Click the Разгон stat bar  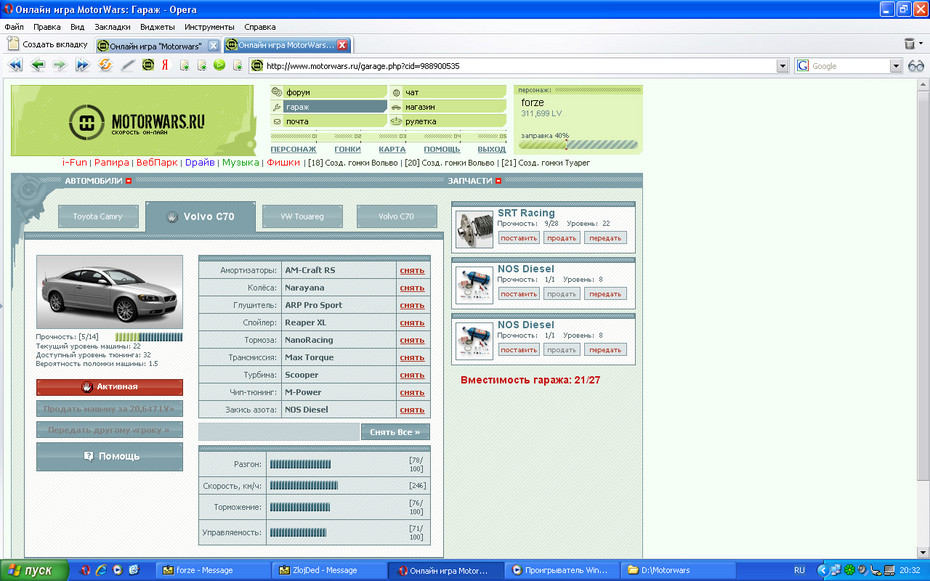pyautogui.click(x=301, y=464)
